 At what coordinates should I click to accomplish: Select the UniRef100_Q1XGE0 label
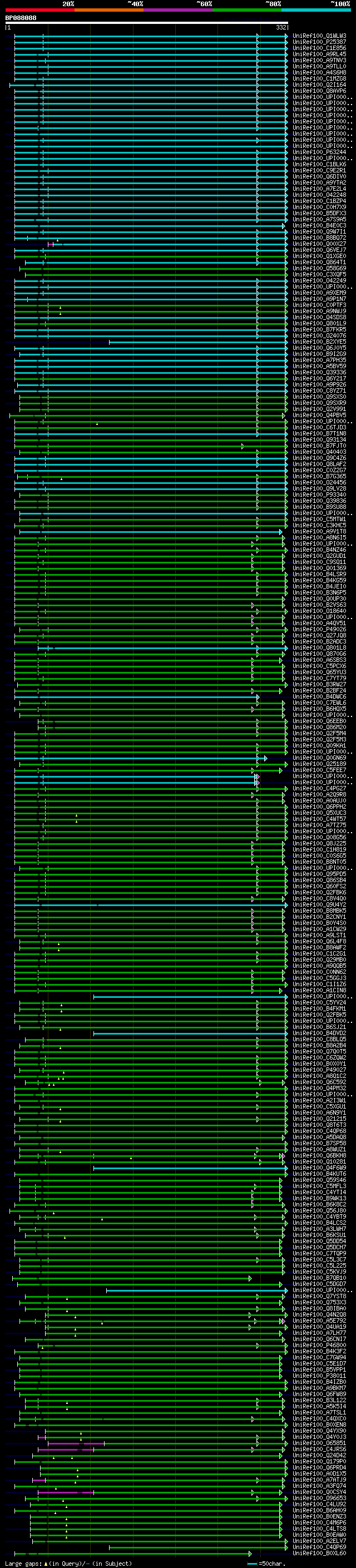319,256
